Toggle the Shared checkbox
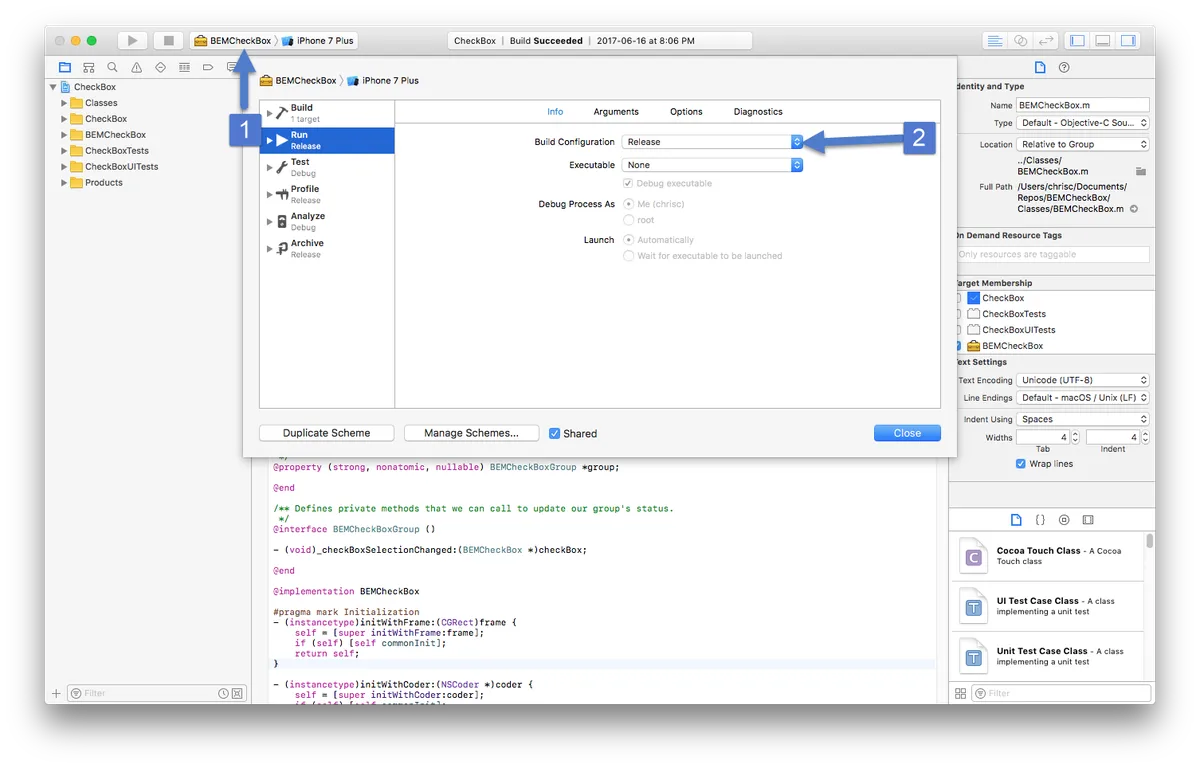Image resolution: width=1200 pixels, height=768 pixels. 555,433
